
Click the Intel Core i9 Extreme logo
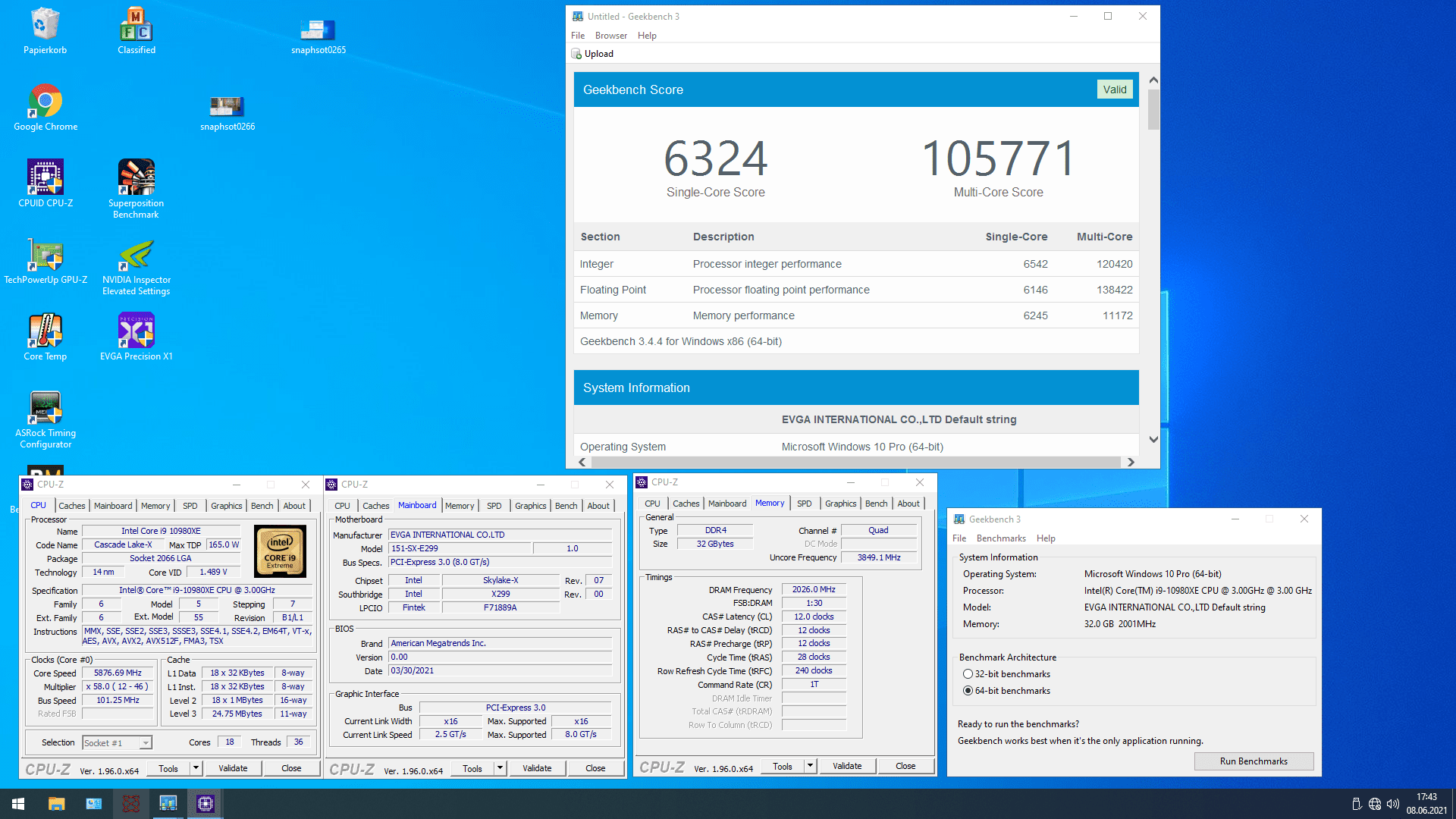pyautogui.click(x=280, y=551)
